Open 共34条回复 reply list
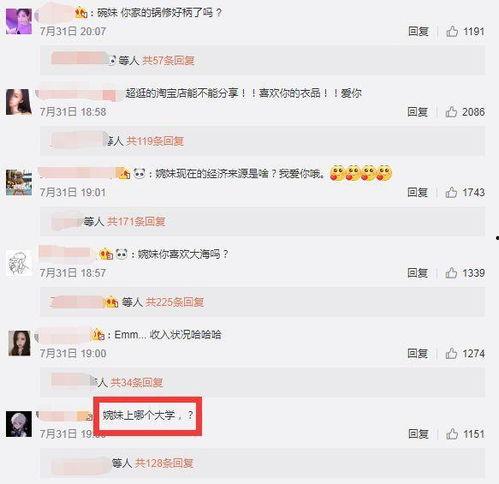Screen dimensions: 499x484 click(x=137, y=382)
